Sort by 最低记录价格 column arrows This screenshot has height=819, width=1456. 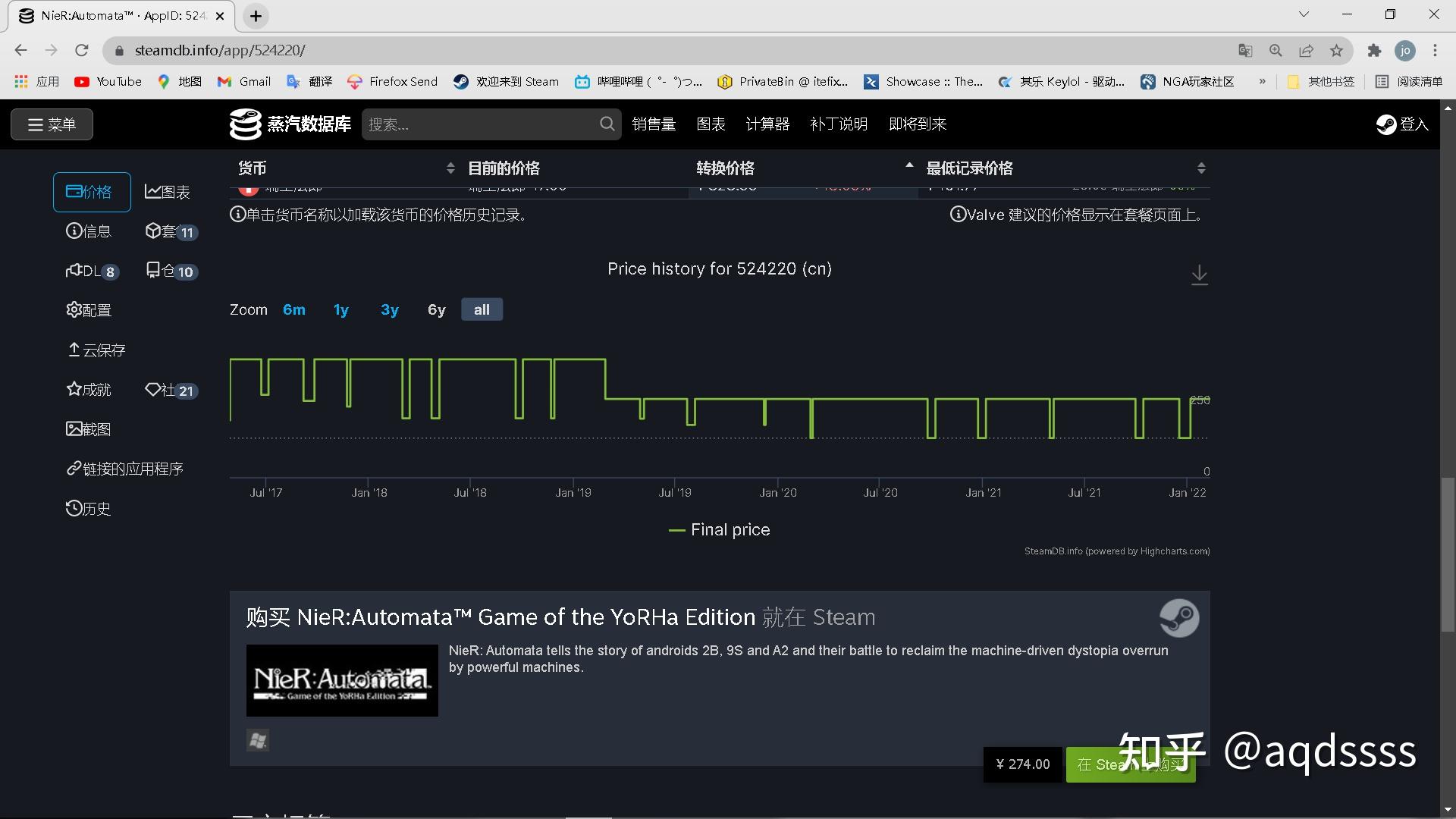pos(1201,168)
